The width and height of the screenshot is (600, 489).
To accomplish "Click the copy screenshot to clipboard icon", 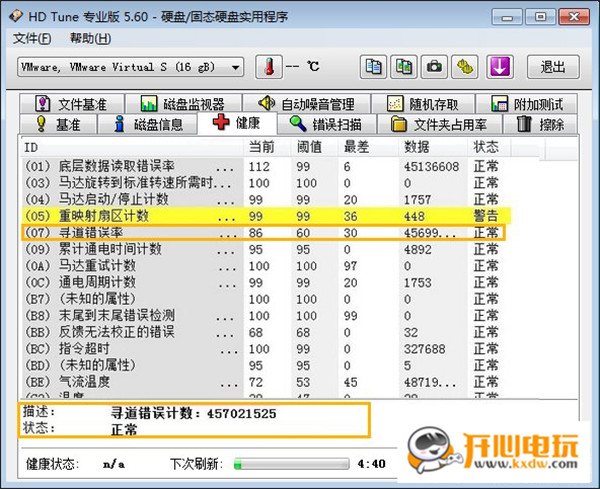I will [404, 67].
